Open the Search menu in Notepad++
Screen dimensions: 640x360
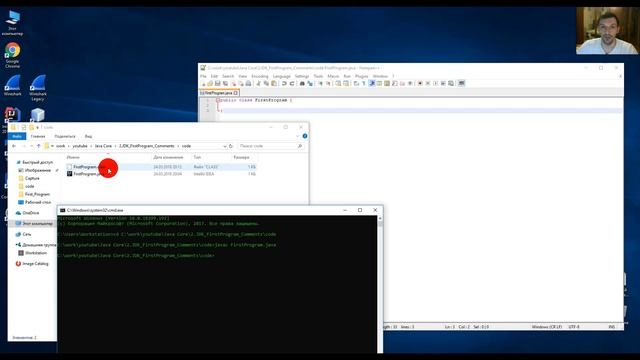click(228, 76)
